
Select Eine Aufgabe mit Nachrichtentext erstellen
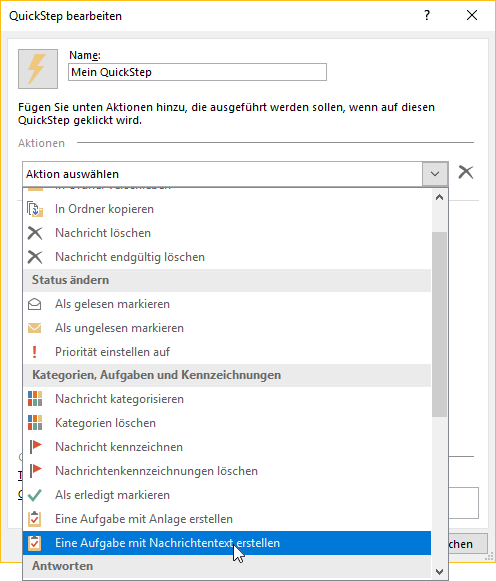click(227, 543)
